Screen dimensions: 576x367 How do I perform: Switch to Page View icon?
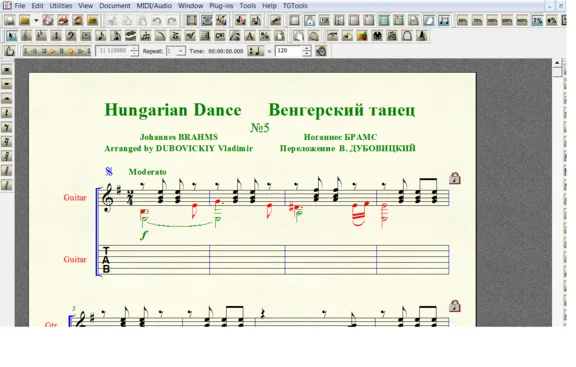pyautogui.click(x=206, y=20)
